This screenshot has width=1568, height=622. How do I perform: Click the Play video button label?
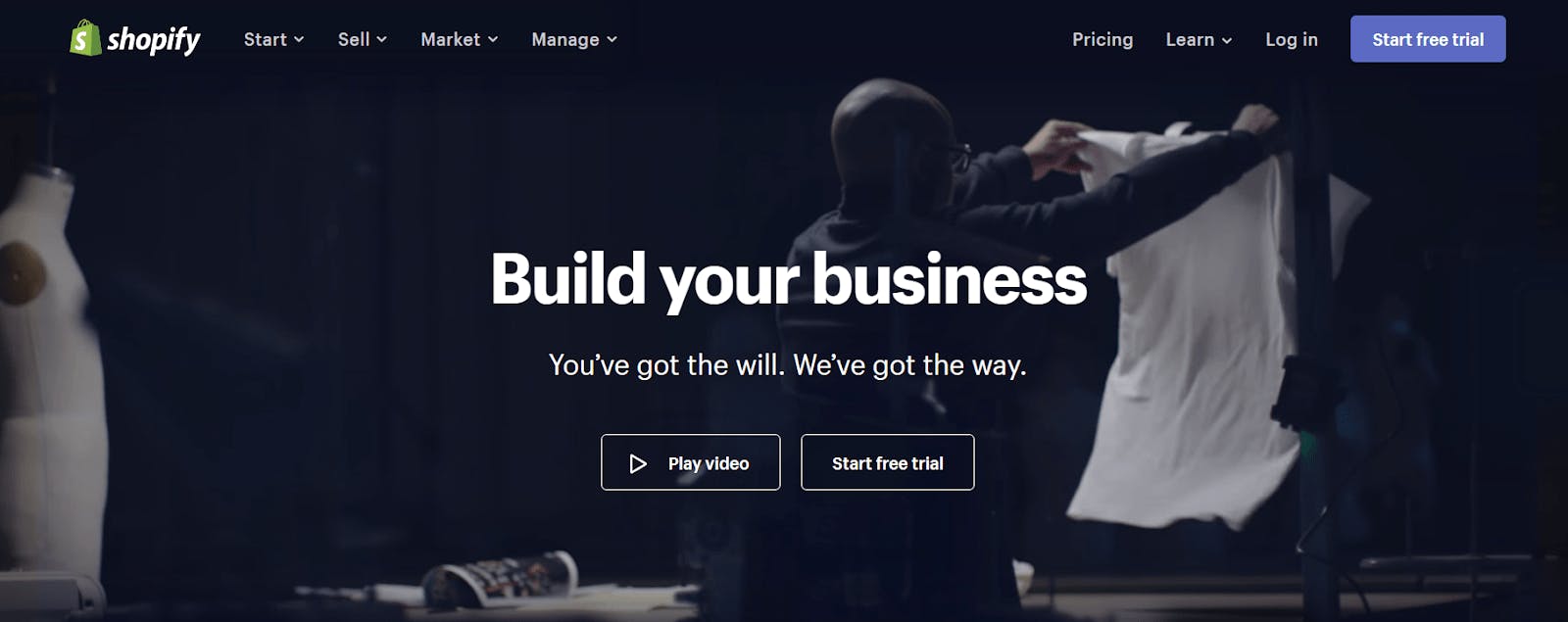click(709, 463)
